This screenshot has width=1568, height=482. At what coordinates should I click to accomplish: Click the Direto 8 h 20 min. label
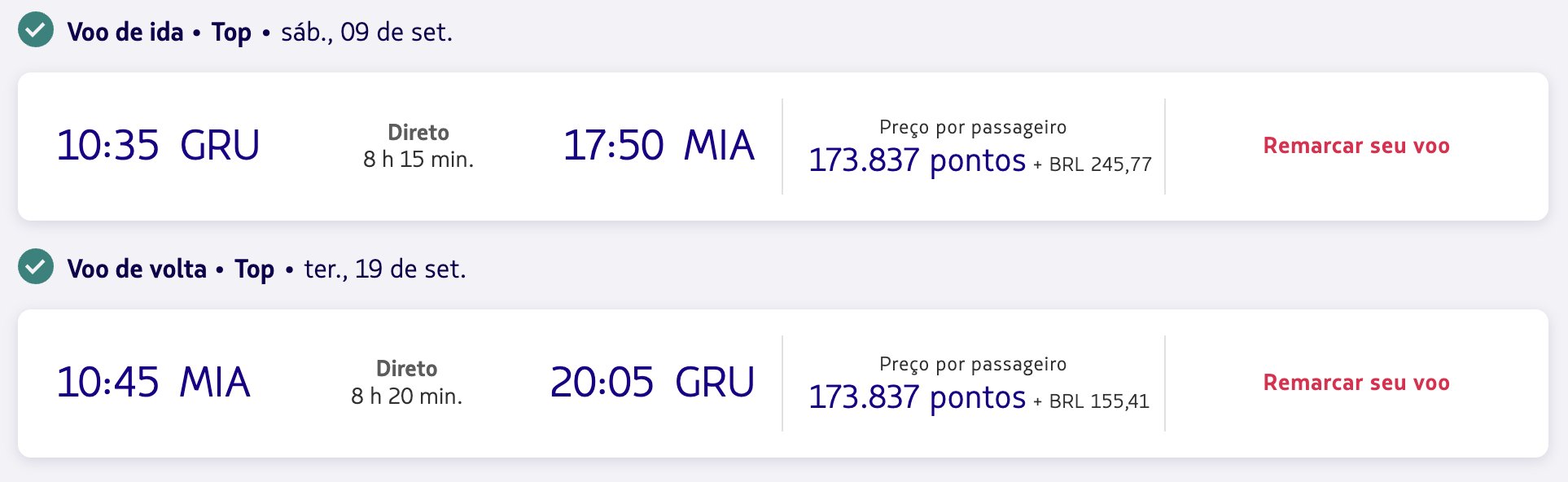click(407, 383)
